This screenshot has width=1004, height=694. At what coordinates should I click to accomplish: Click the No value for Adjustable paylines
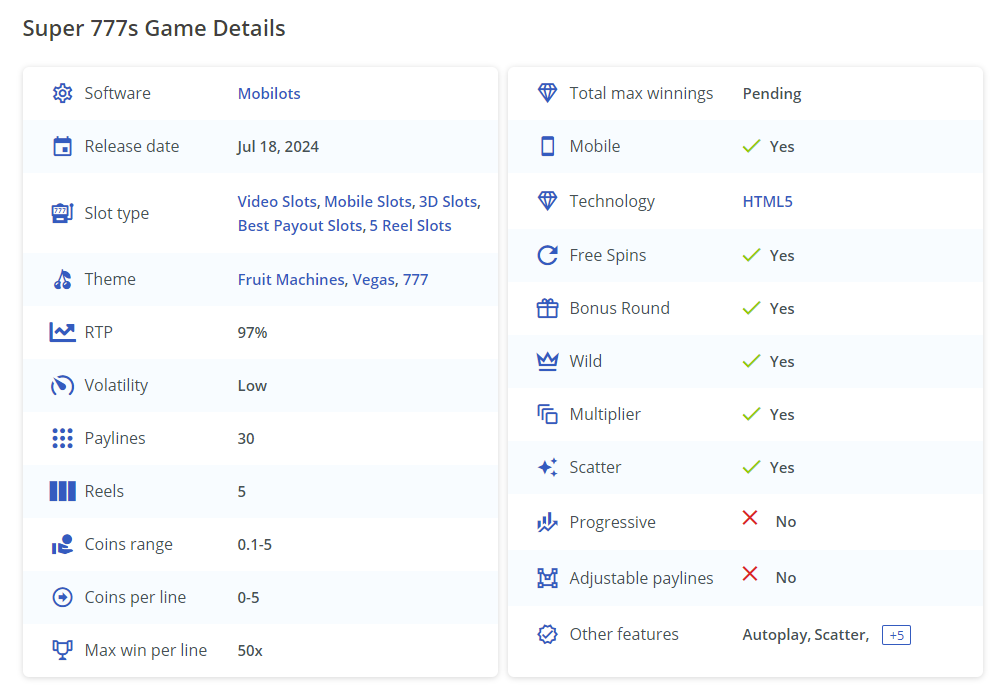pyautogui.click(x=786, y=578)
